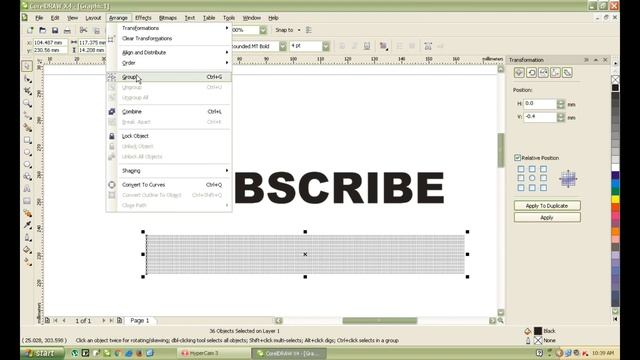Image resolution: width=640 pixels, height=360 pixels.
Task: Select the Rectangle tool in the toolbox
Action: point(27,140)
